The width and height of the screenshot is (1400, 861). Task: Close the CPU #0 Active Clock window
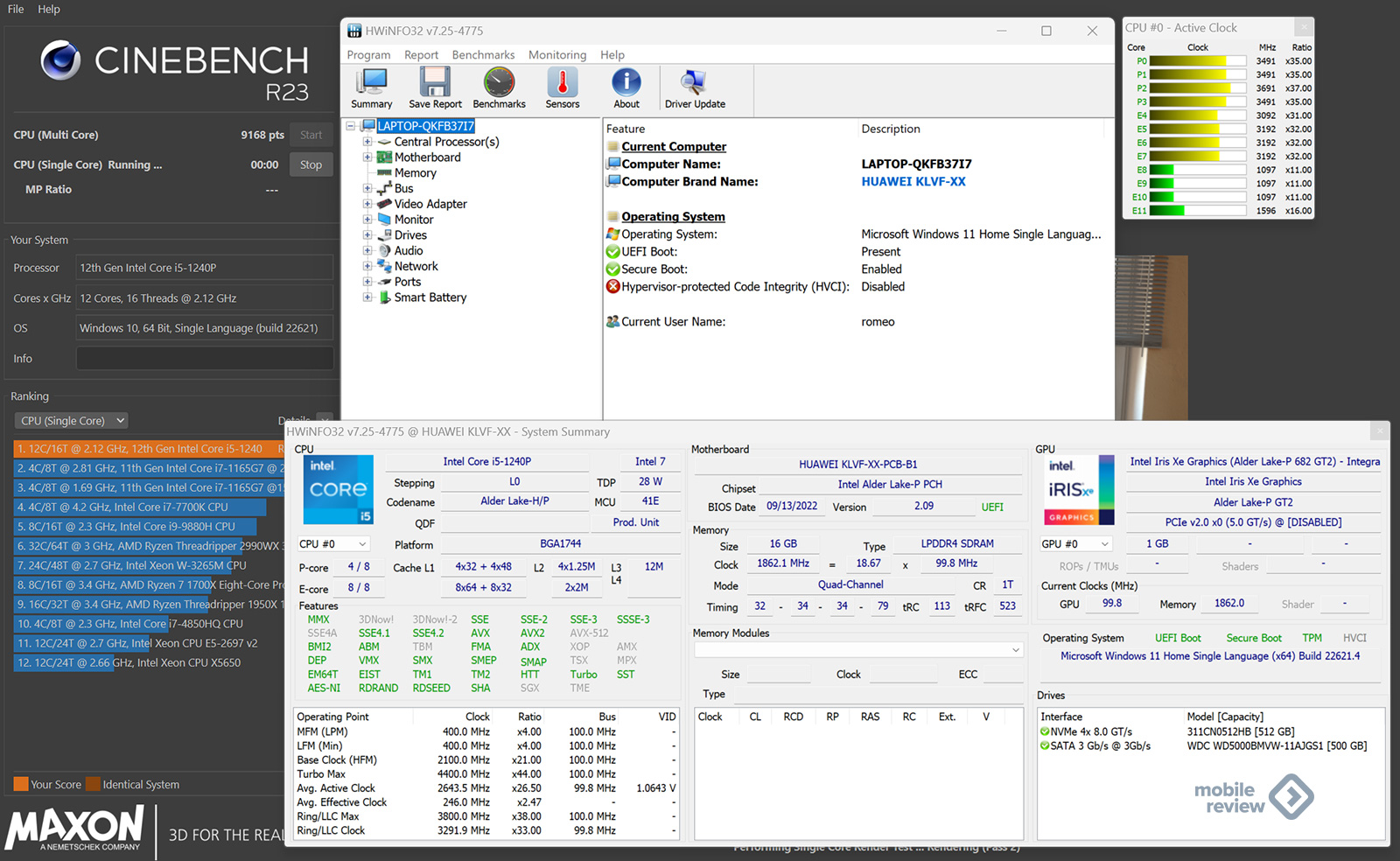click(1304, 27)
